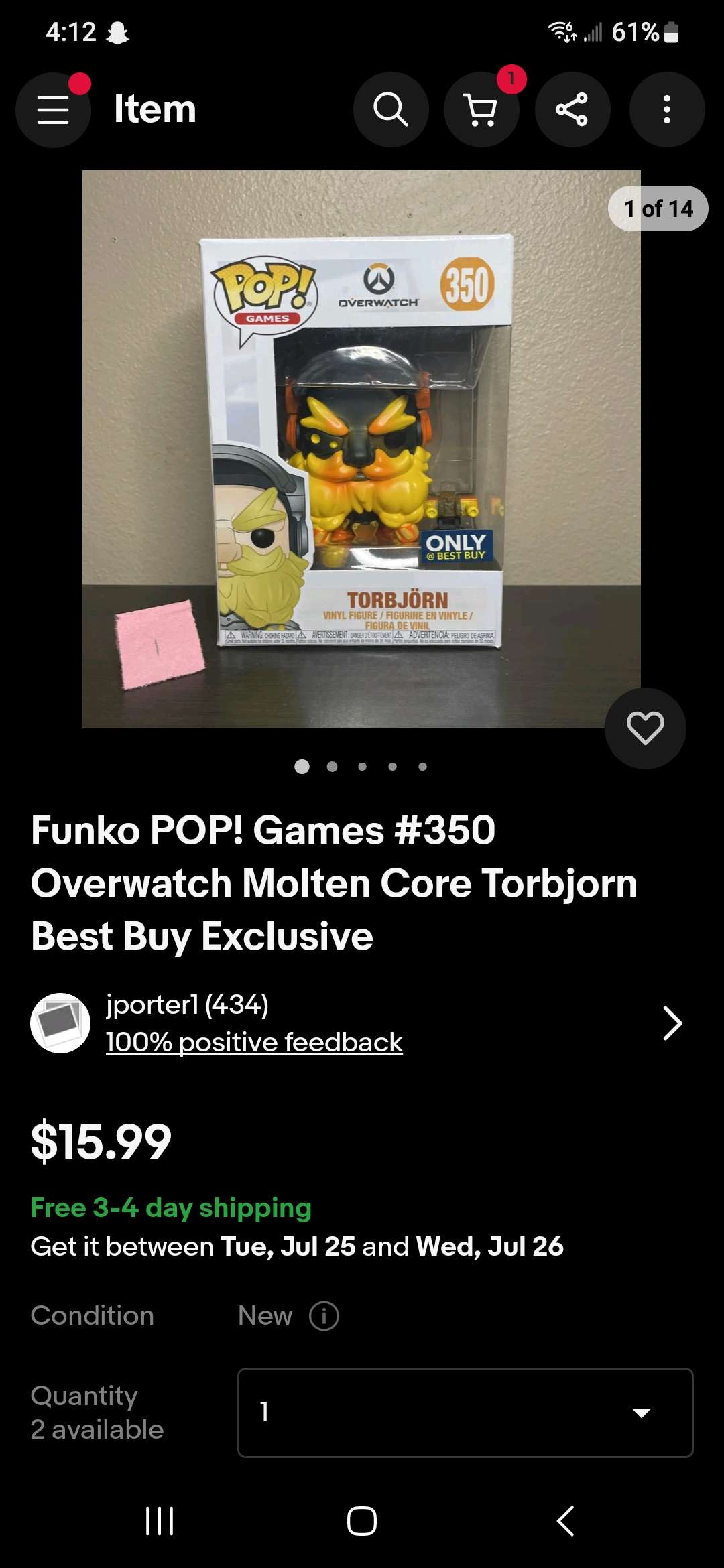
Task: Open the three-dot overflow menu
Action: click(666, 110)
